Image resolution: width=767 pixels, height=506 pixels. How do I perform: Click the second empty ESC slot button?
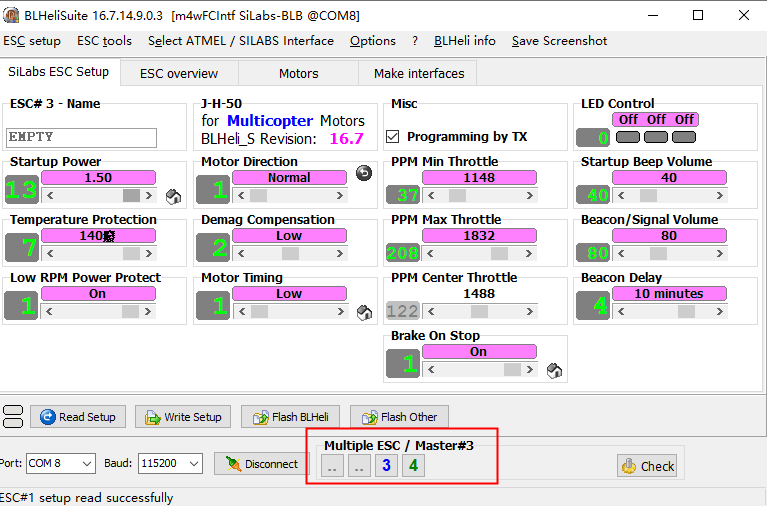pyautogui.click(x=360, y=465)
